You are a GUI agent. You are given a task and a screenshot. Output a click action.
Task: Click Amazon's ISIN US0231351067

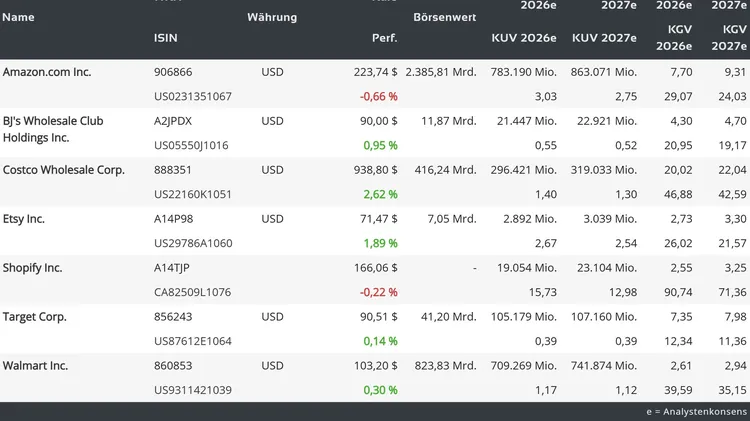(x=193, y=96)
